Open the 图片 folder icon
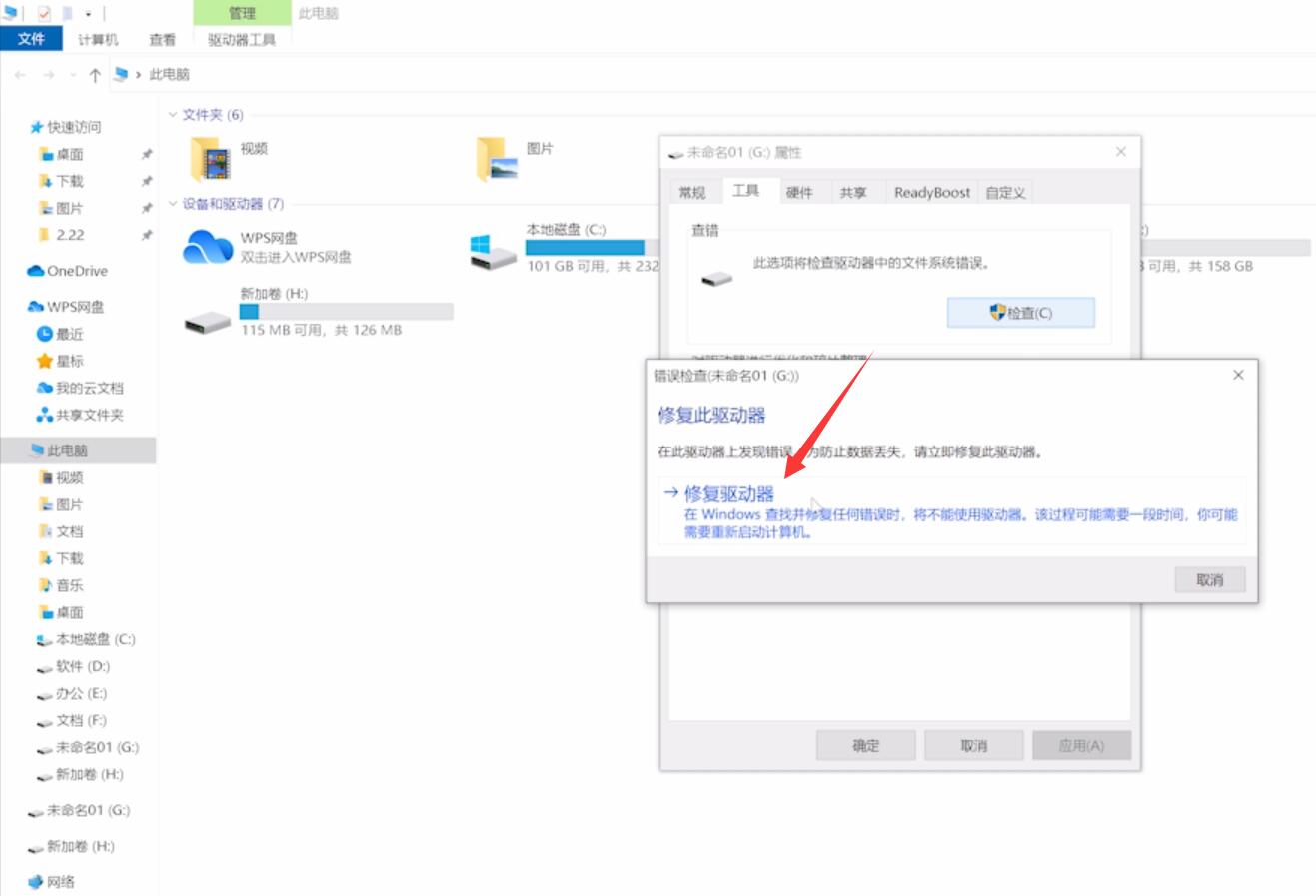 pos(495,158)
